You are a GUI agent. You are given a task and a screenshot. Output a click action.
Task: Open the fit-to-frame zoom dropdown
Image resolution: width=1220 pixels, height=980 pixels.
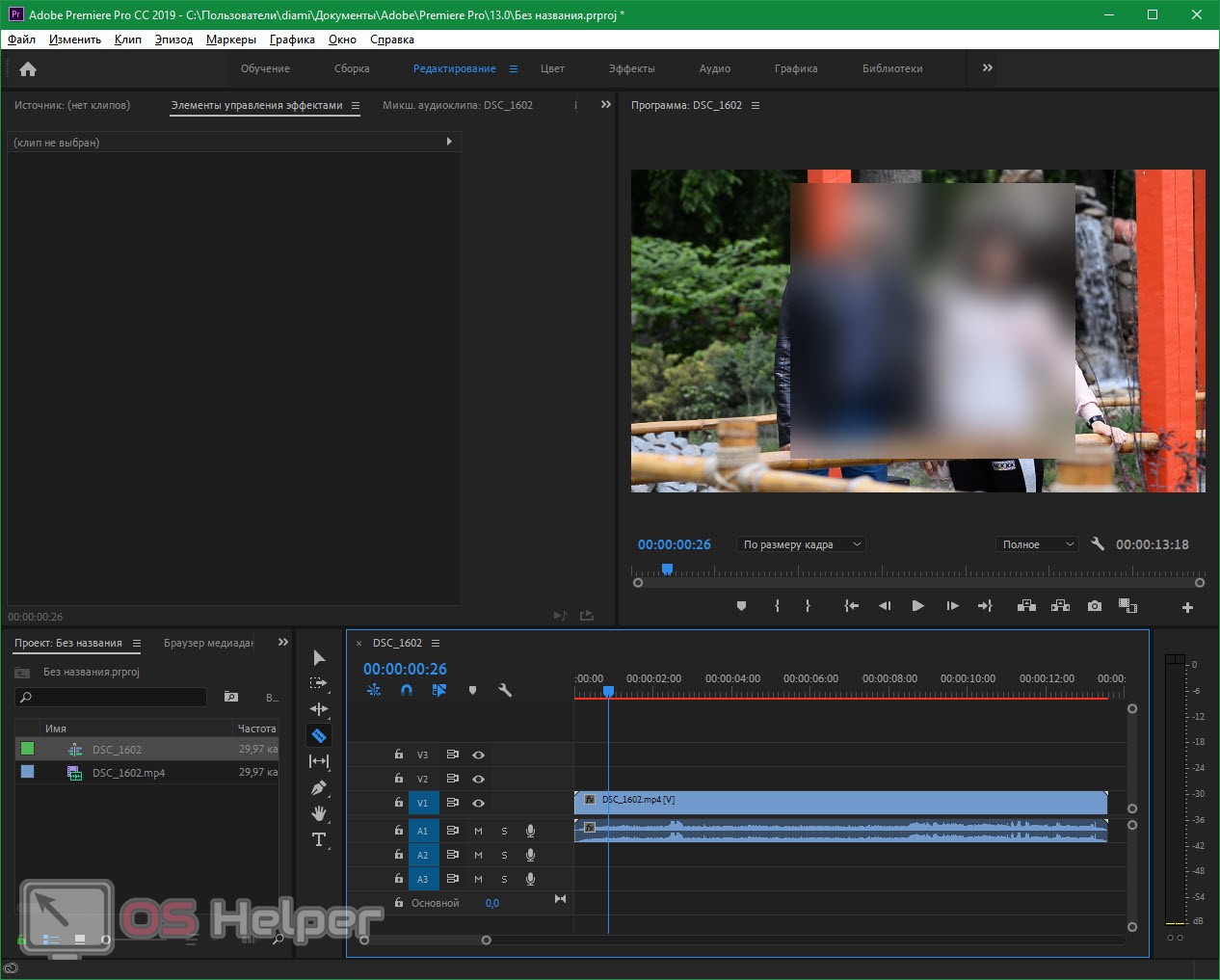tap(801, 544)
